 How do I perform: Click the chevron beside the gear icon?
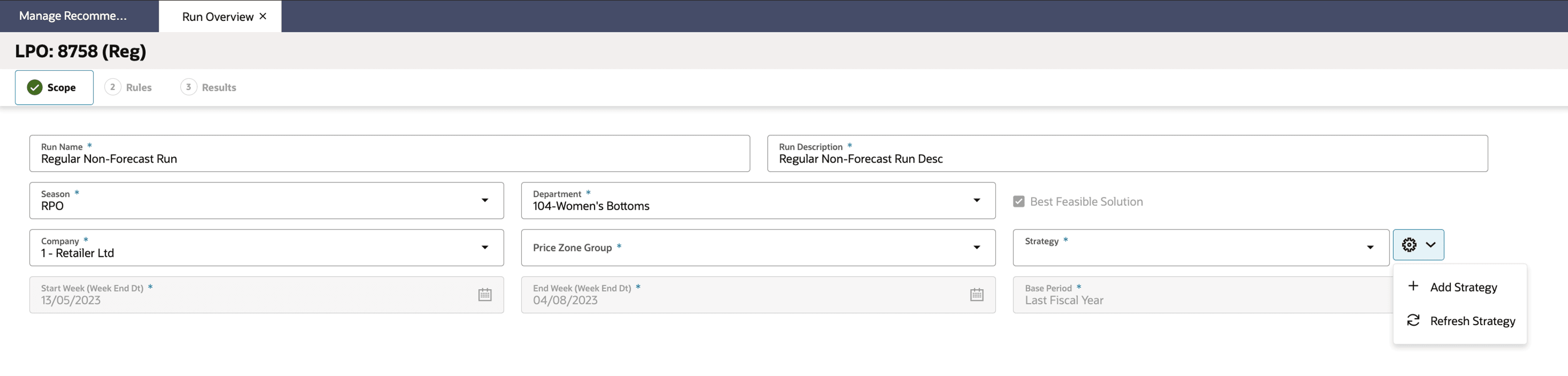(1431, 244)
